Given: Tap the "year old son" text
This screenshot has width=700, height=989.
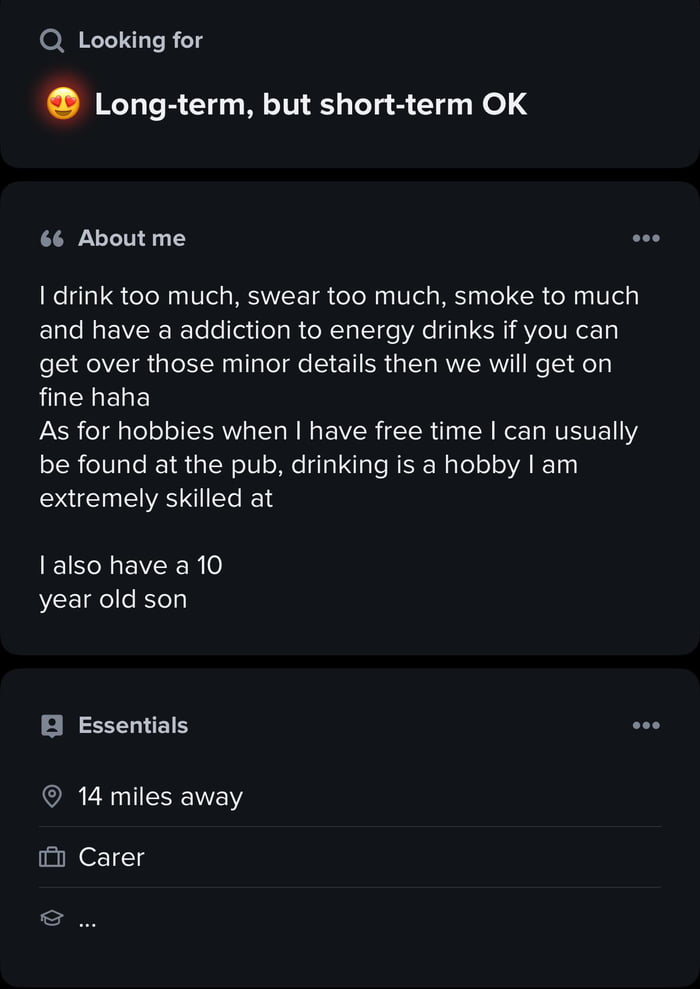Looking at the screenshot, I should click(113, 600).
